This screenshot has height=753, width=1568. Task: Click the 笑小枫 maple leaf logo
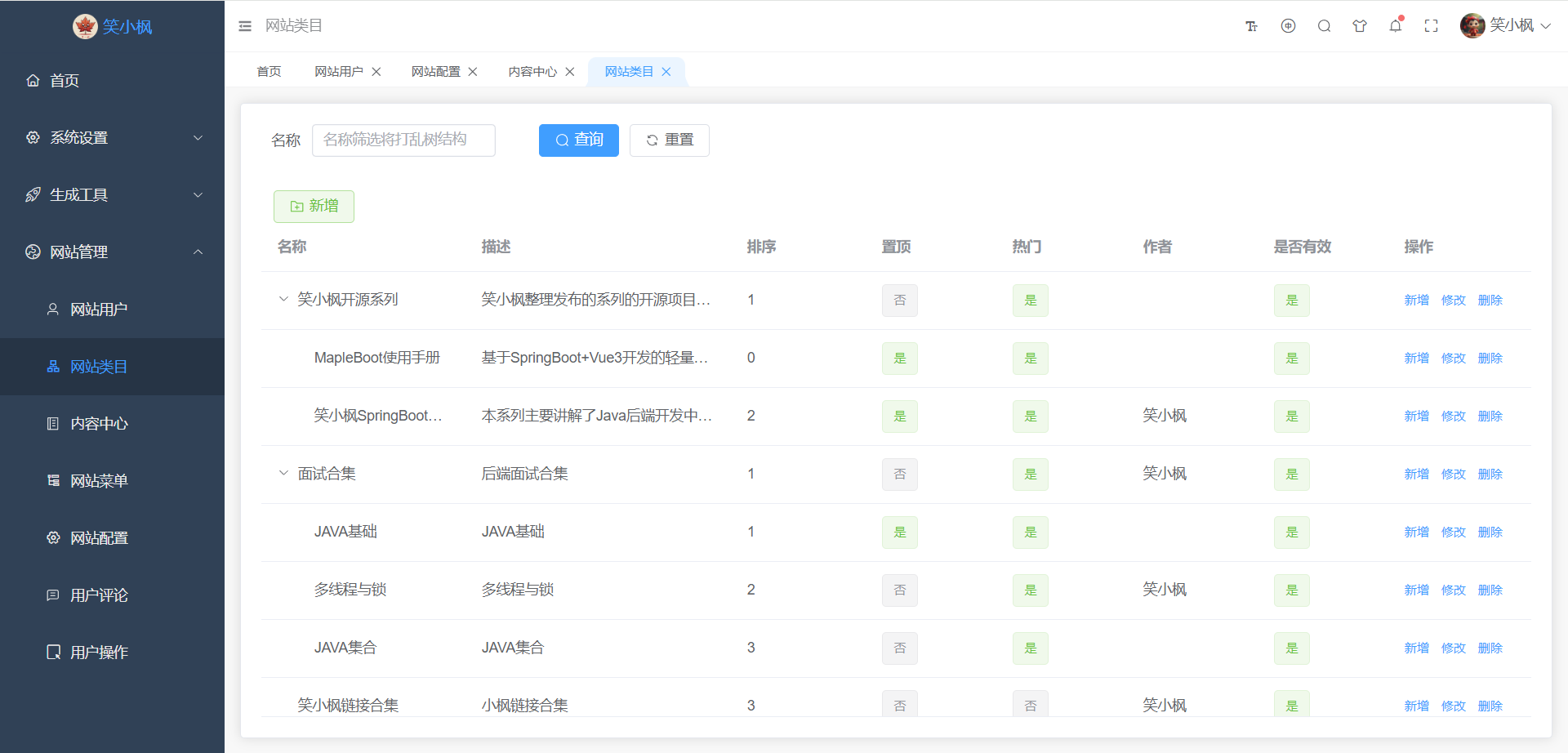coord(85,26)
